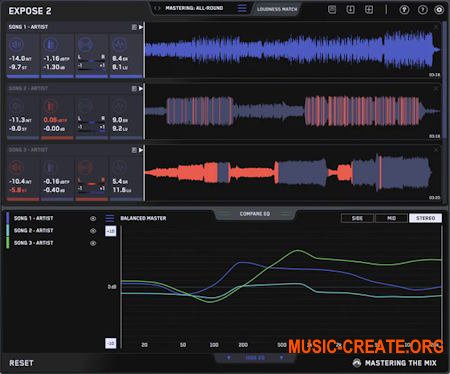Click the add tracks plus-grid icon
Image resolution: width=450 pixels, height=374 pixels.
click(369, 10)
